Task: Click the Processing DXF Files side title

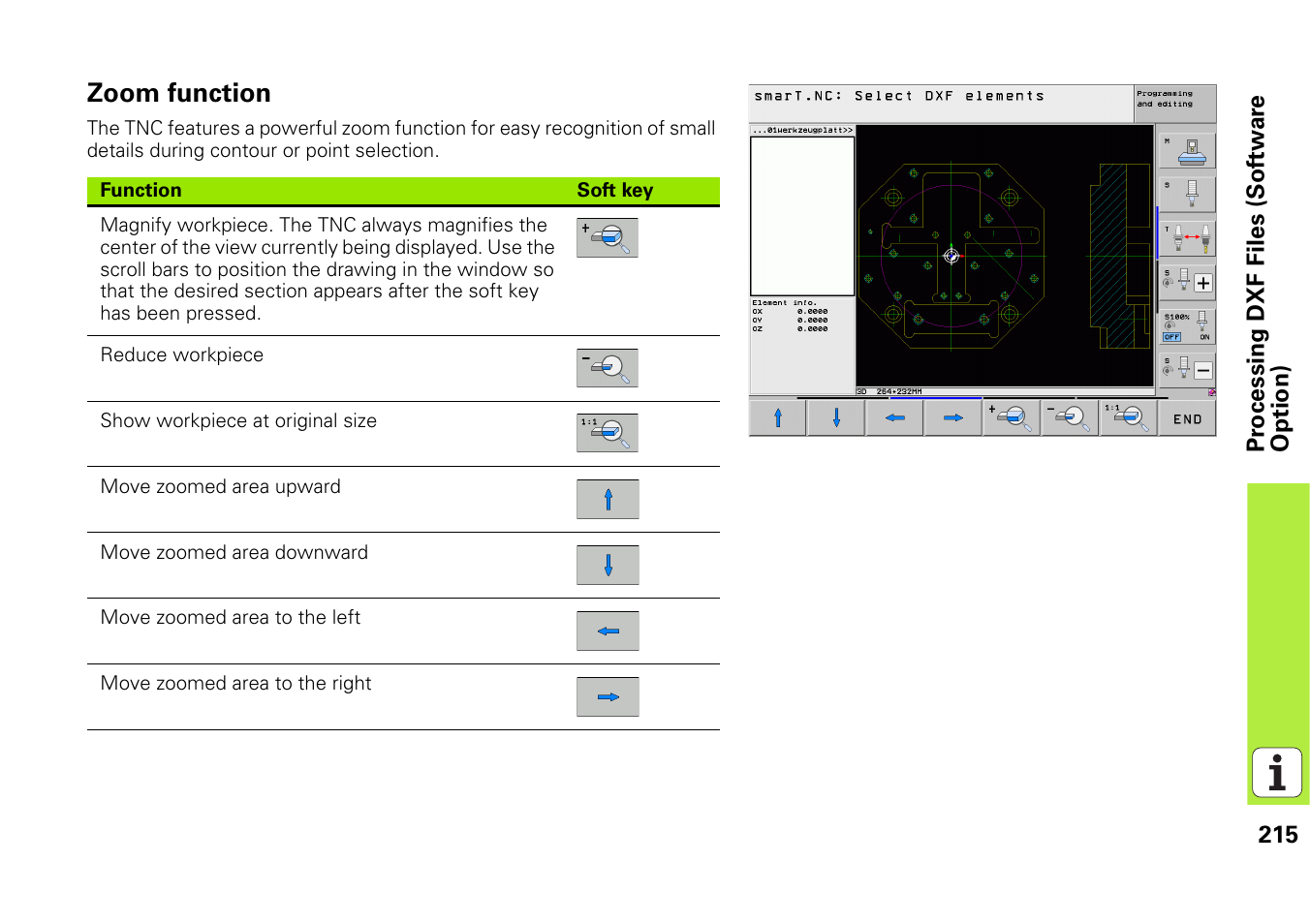Action: coord(1267,273)
